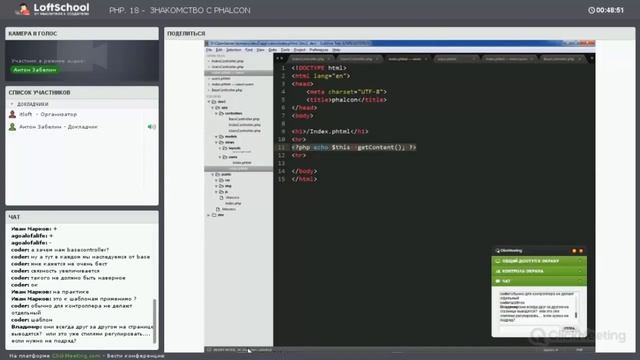
Task: Open the Help menu in Sublime Text
Action: 336,50
